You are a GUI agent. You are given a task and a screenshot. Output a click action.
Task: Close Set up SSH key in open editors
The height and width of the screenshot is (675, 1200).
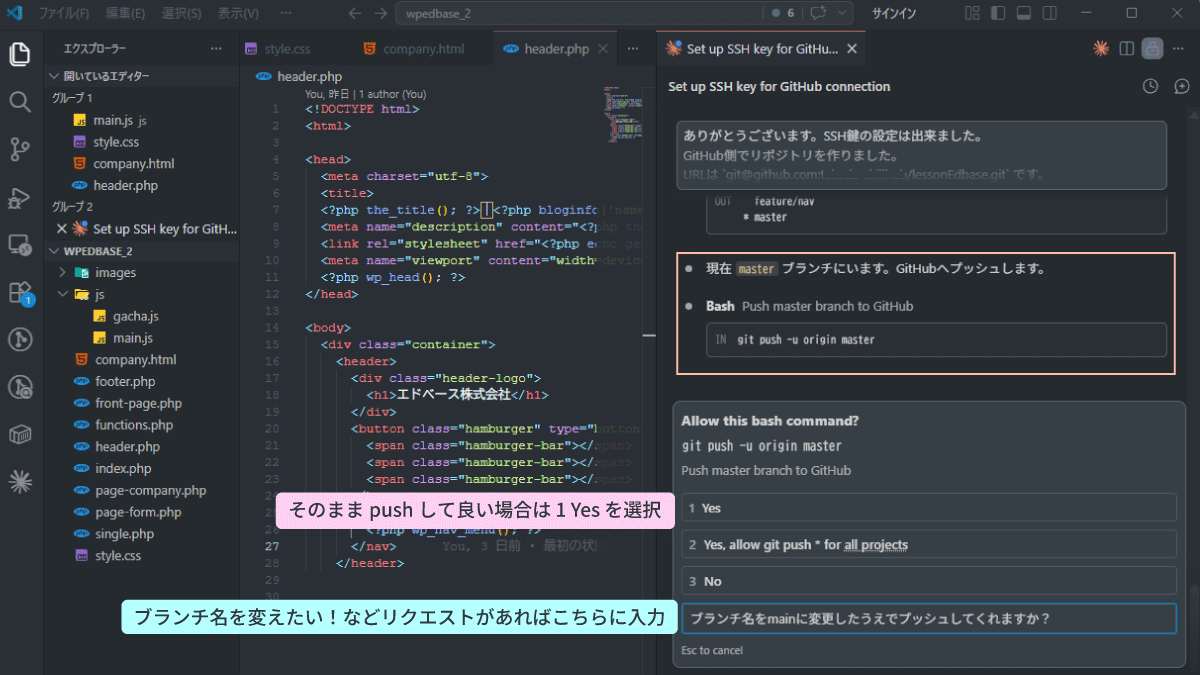tap(61, 229)
